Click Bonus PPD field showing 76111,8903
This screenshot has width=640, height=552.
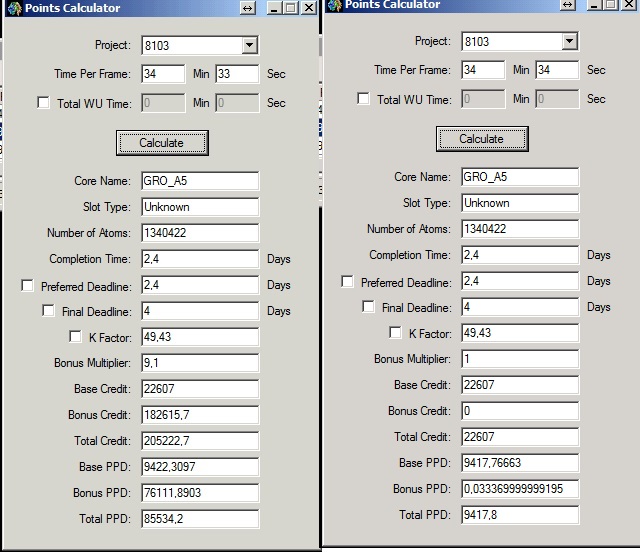[x=200, y=493]
